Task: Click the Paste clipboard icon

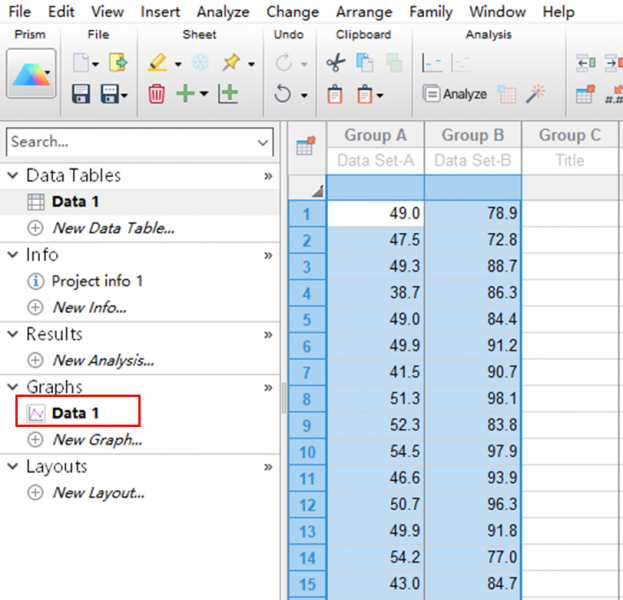Action: coord(335,95)
